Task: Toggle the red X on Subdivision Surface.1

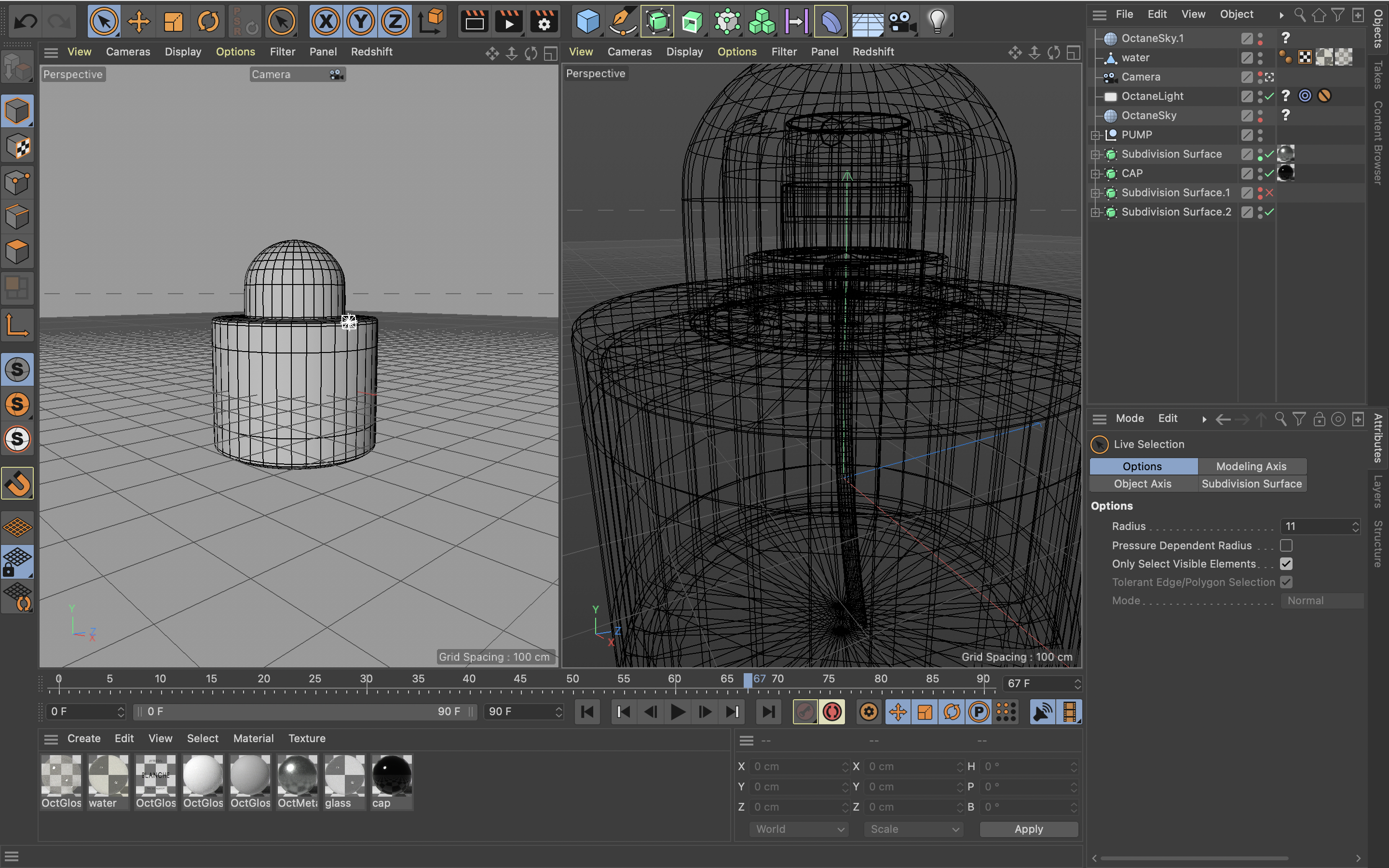Action: pyautogui.click(x=1269, y=193)
